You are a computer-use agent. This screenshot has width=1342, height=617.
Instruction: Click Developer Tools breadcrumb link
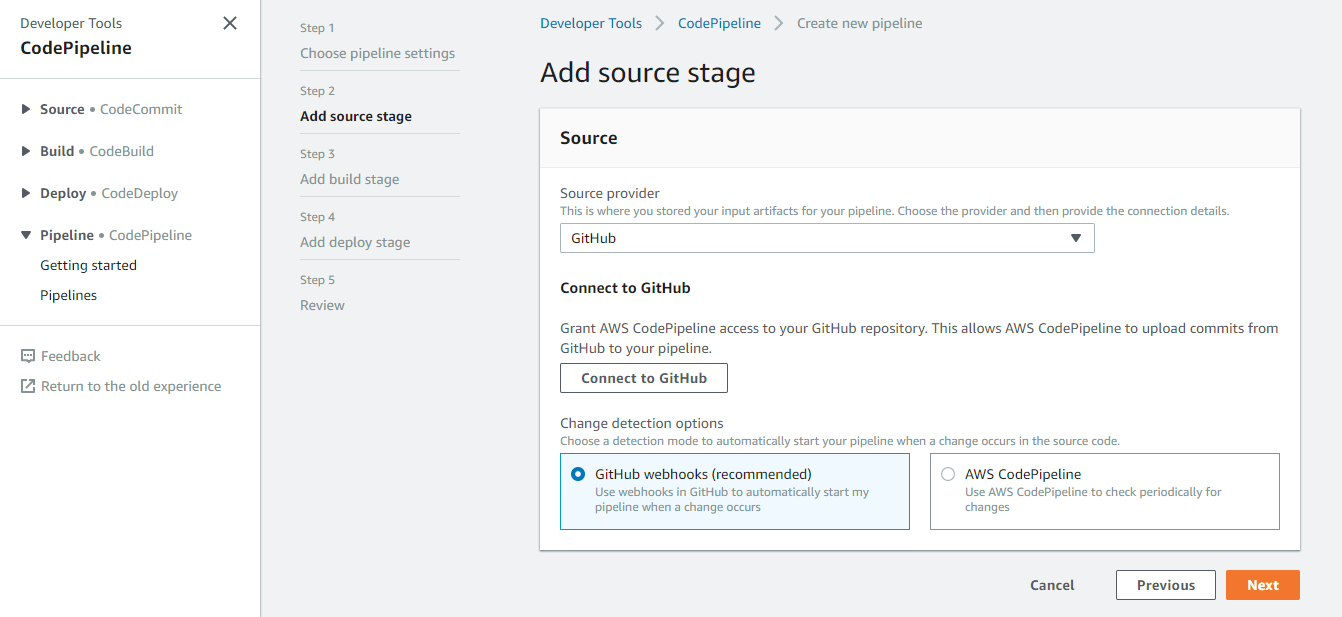click(591, 23)
